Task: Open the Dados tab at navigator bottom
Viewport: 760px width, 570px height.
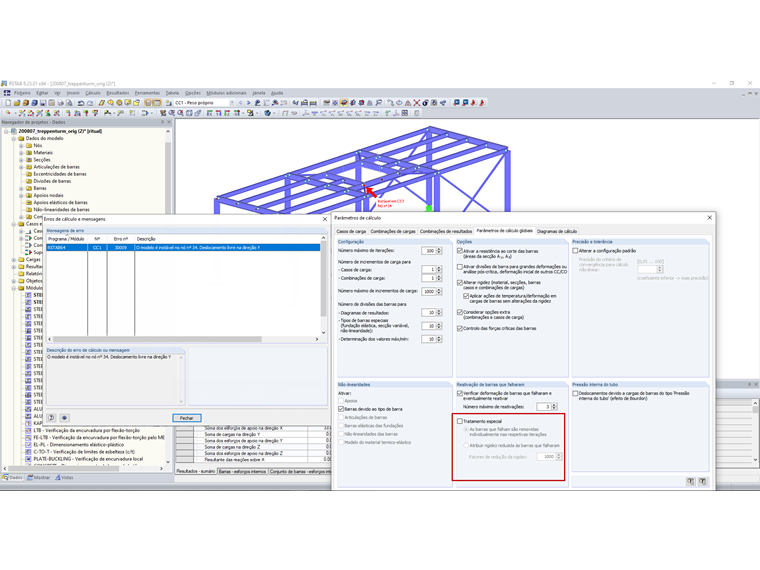Action: 13,477
